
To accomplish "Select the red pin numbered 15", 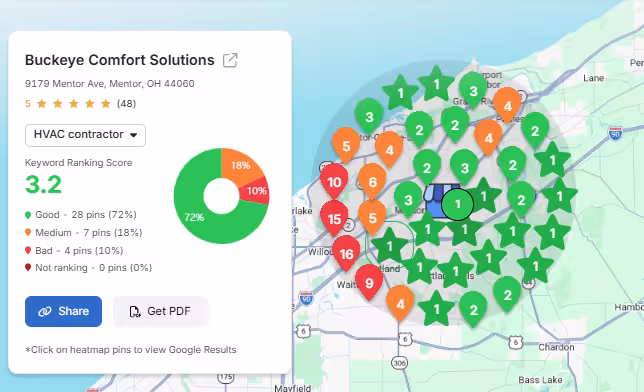I will coord(334,218).
